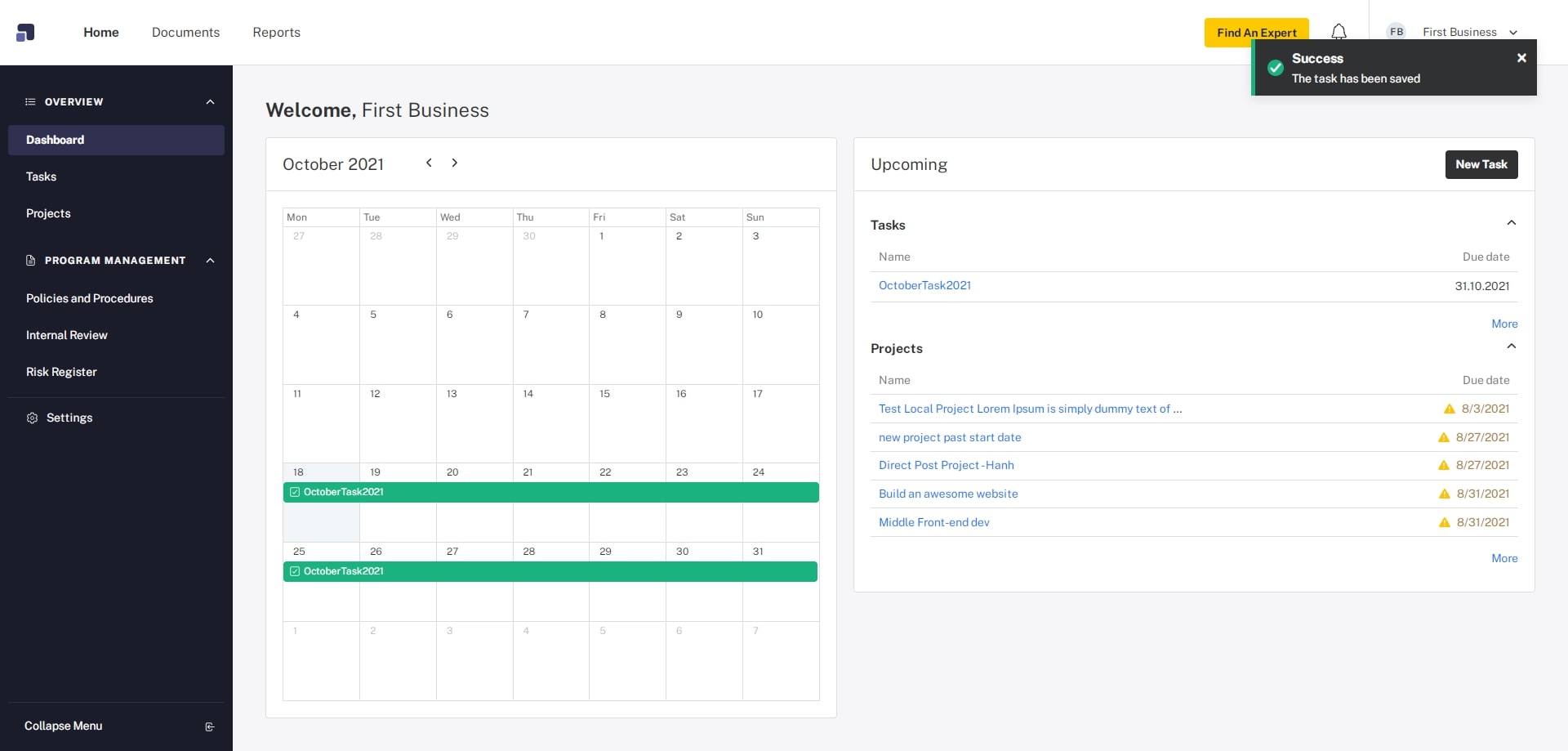The width and height of the screenshot is (1568, 751).
Task: Click warning icon beside Build an awesome website
Action: tap(1444, 494)
